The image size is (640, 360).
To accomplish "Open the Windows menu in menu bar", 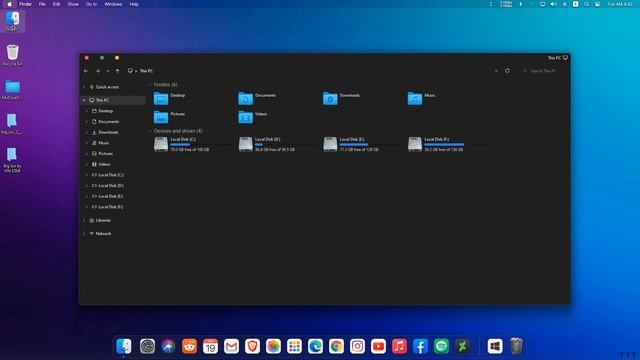I will [113, 4].
